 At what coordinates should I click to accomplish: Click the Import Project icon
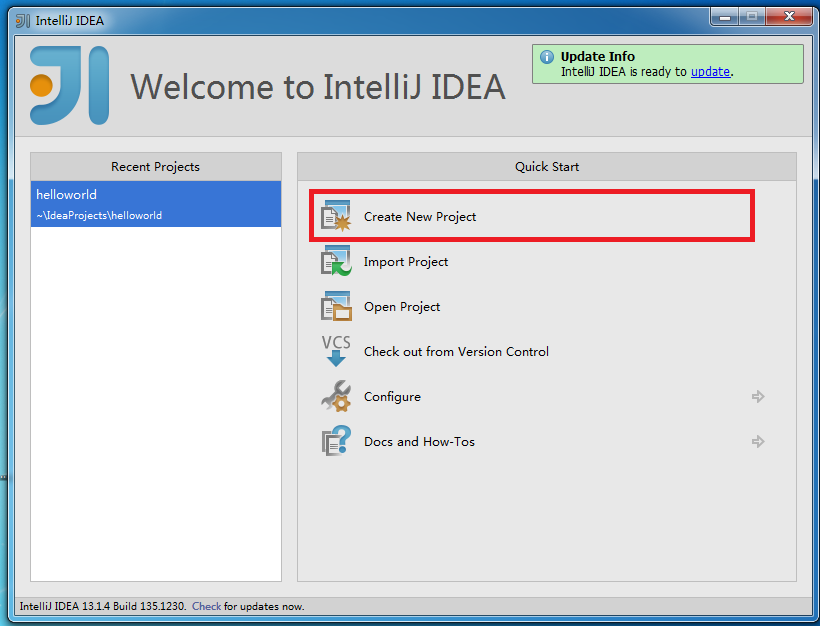point(336,262)
